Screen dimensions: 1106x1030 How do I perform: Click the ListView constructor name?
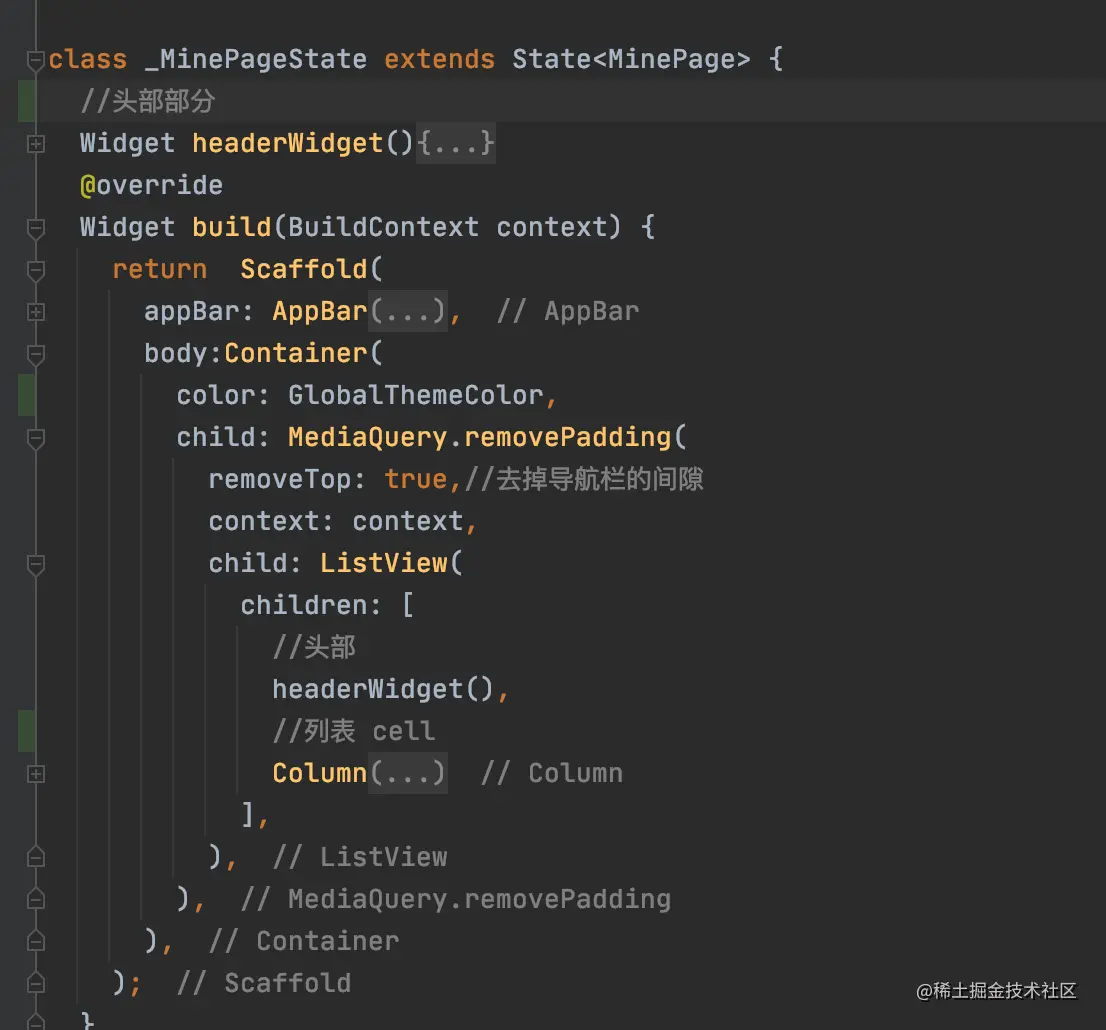point(384,563)
